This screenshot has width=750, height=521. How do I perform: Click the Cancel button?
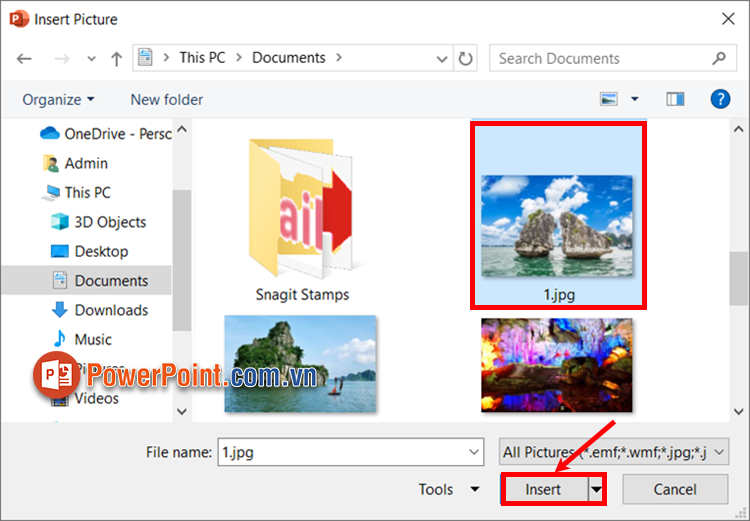coord(675,489)
